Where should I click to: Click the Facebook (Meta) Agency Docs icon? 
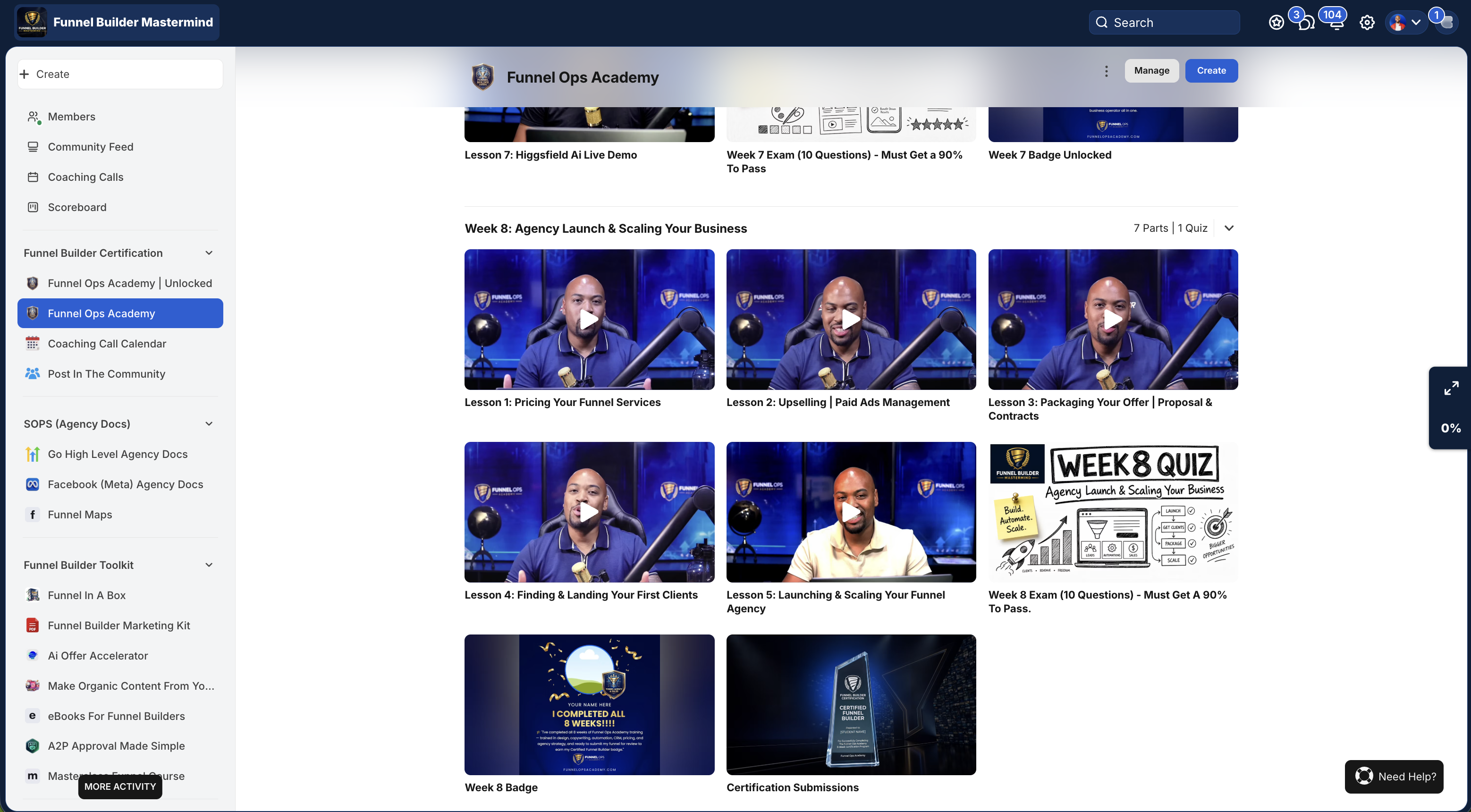pyautogui.click(x=33, y=485)
